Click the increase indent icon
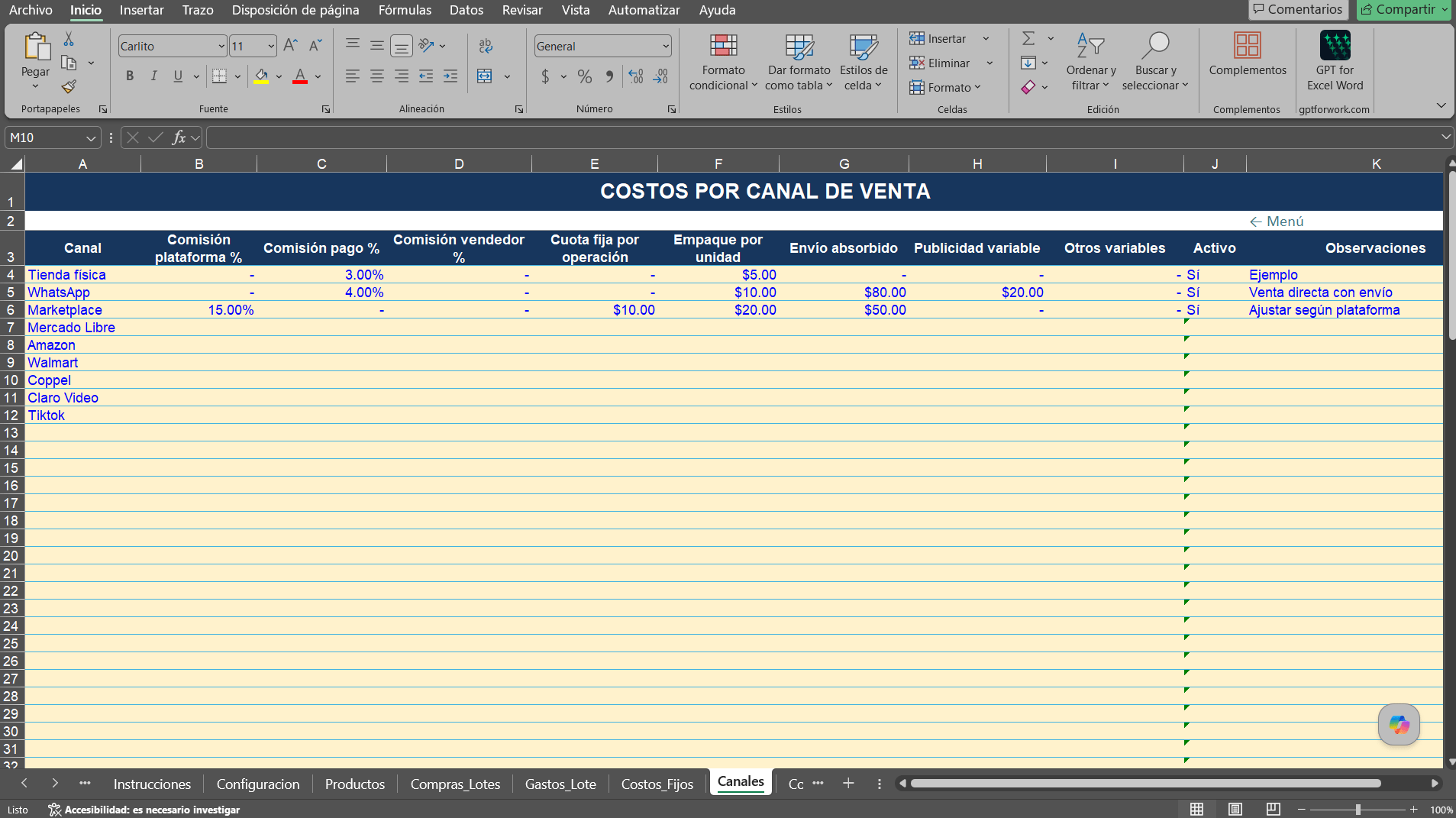This screenshot has height=818, width=1456. tap(450, 76)
